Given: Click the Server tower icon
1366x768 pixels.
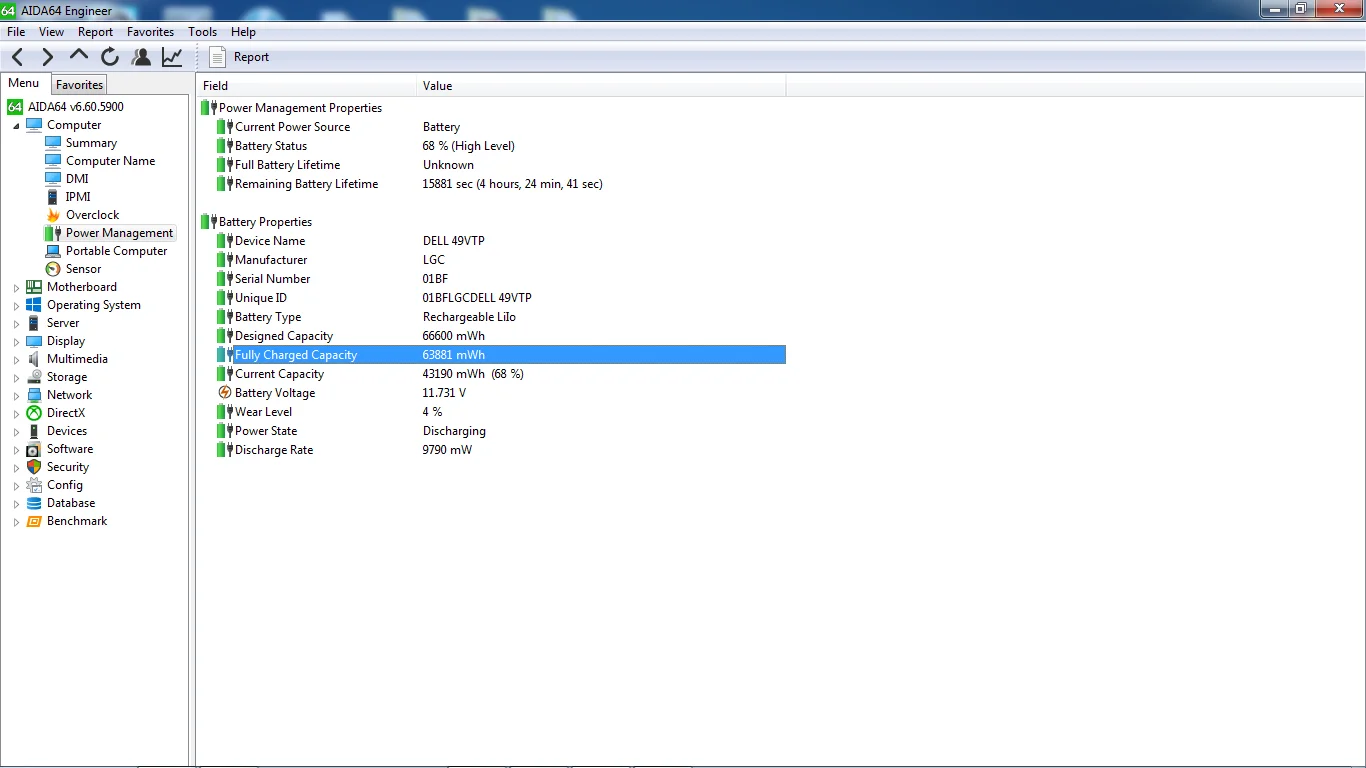Looking at the screenshot, I should click(x=34, y=323).
